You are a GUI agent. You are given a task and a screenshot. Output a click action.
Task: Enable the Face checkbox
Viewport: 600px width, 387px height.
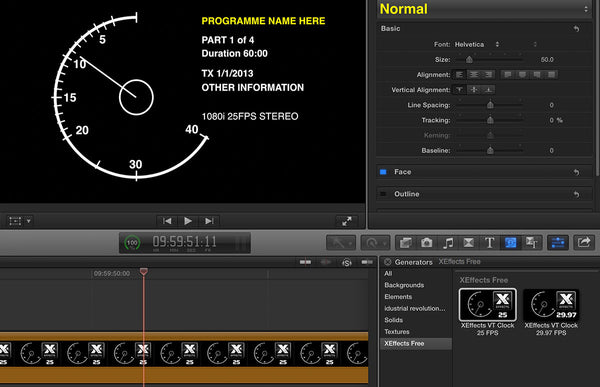(383, 172)
